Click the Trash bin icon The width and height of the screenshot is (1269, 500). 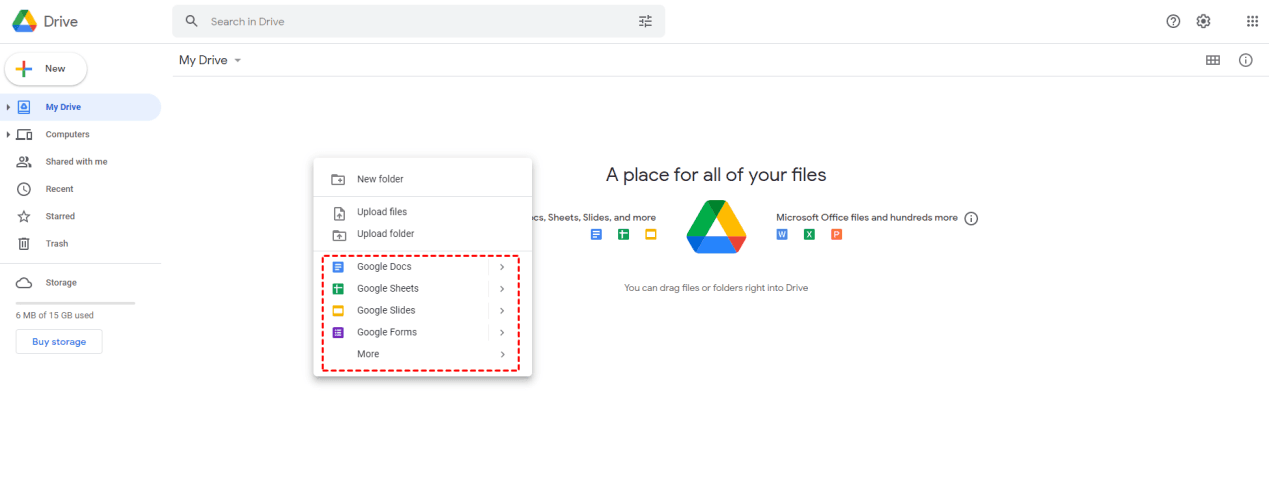(24, 244)
